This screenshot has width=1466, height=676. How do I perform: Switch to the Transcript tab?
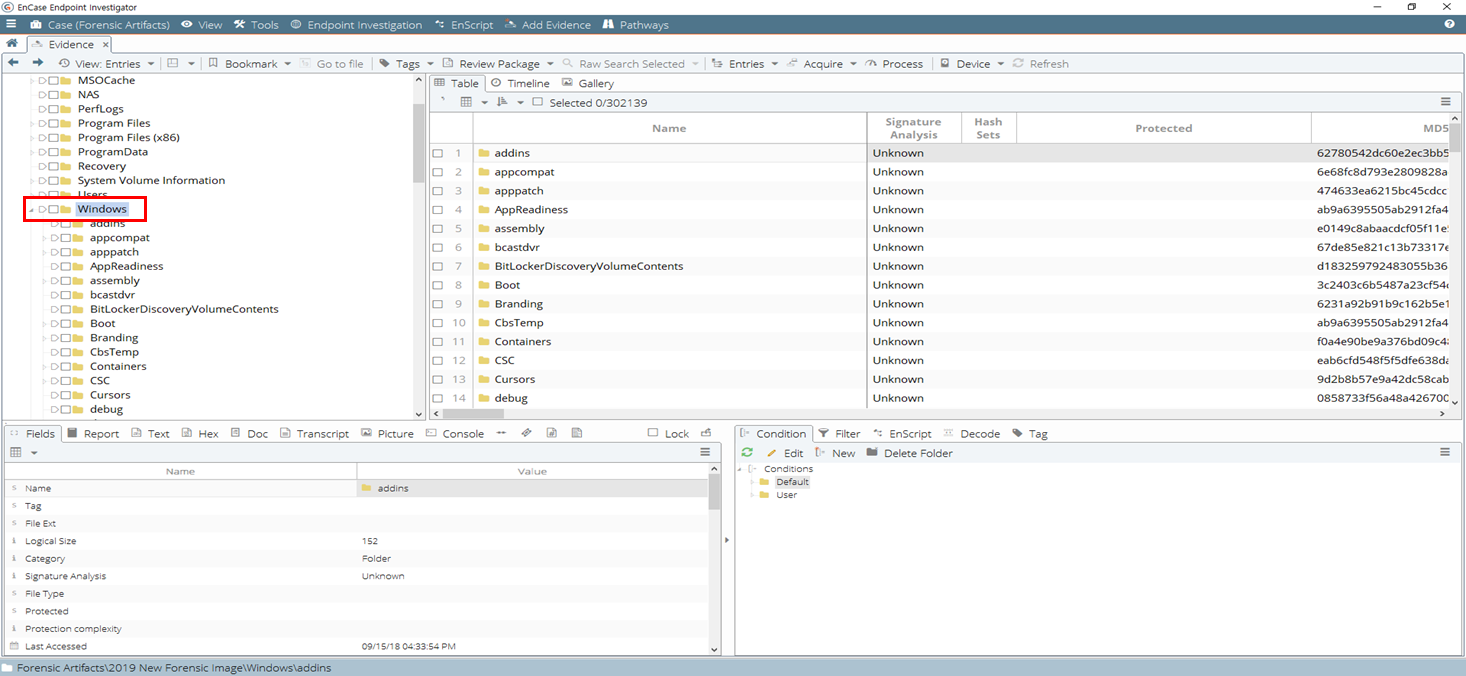(x=314, y=433)
